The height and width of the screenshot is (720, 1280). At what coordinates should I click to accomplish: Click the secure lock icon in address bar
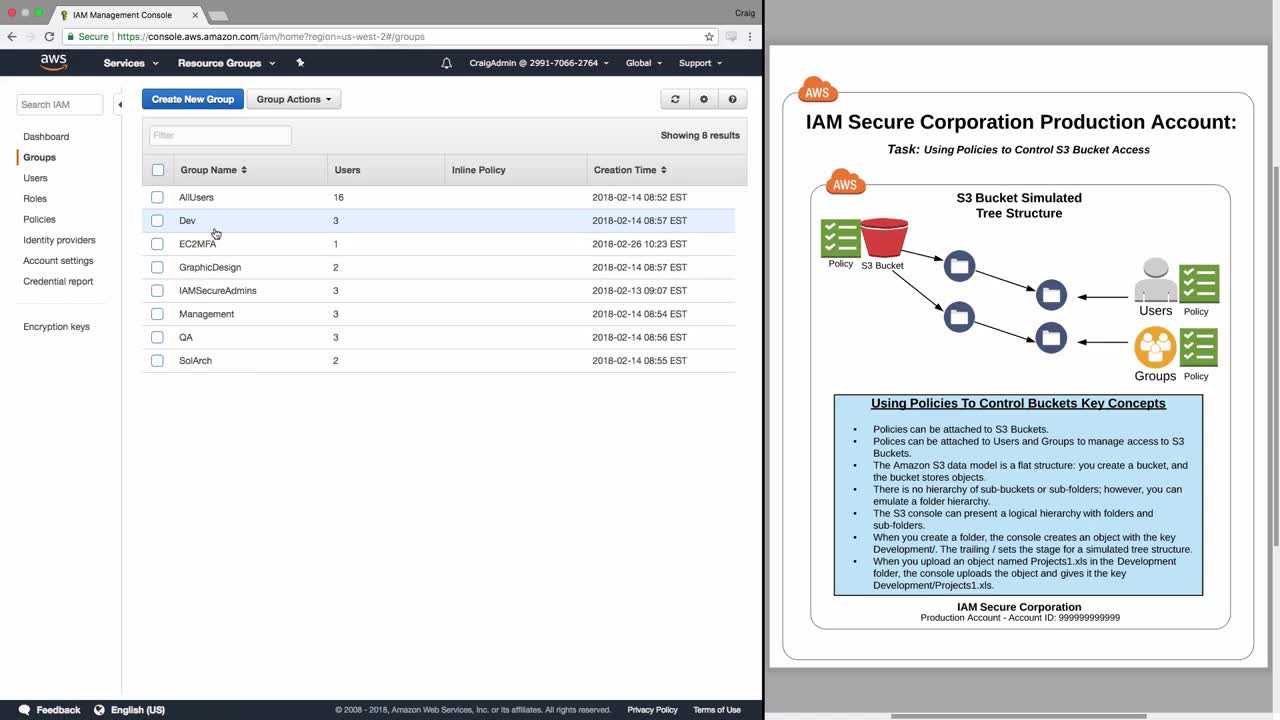[x=70, y=36]
